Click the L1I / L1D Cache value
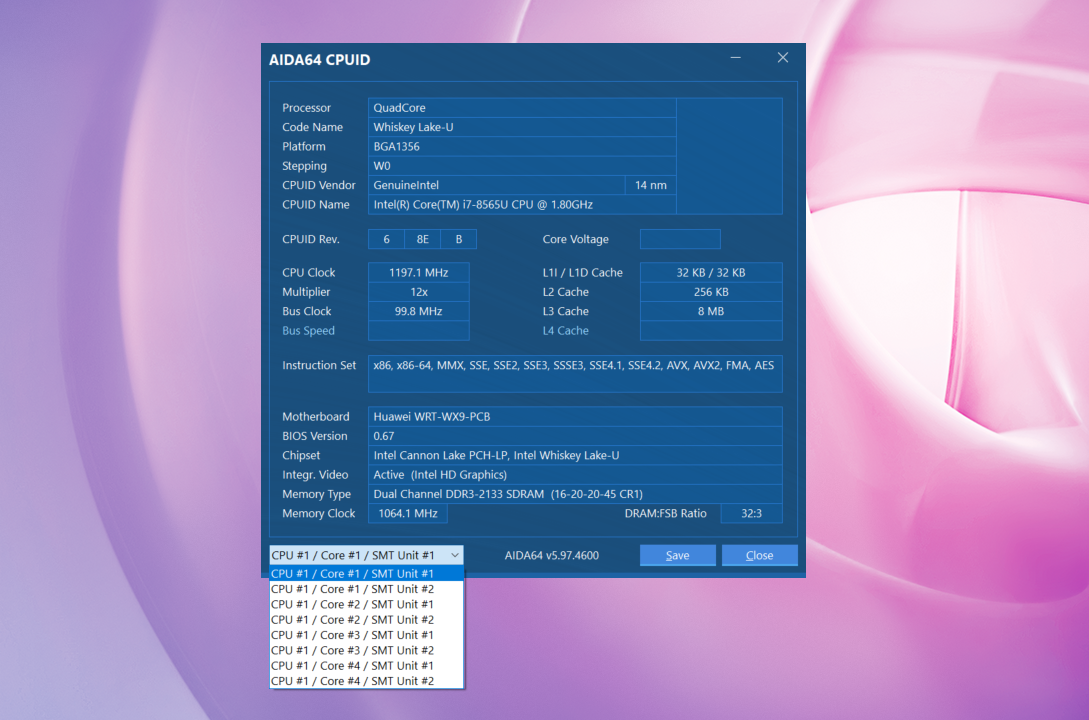Screen dimensions: 1089x720 coord(711,273)
